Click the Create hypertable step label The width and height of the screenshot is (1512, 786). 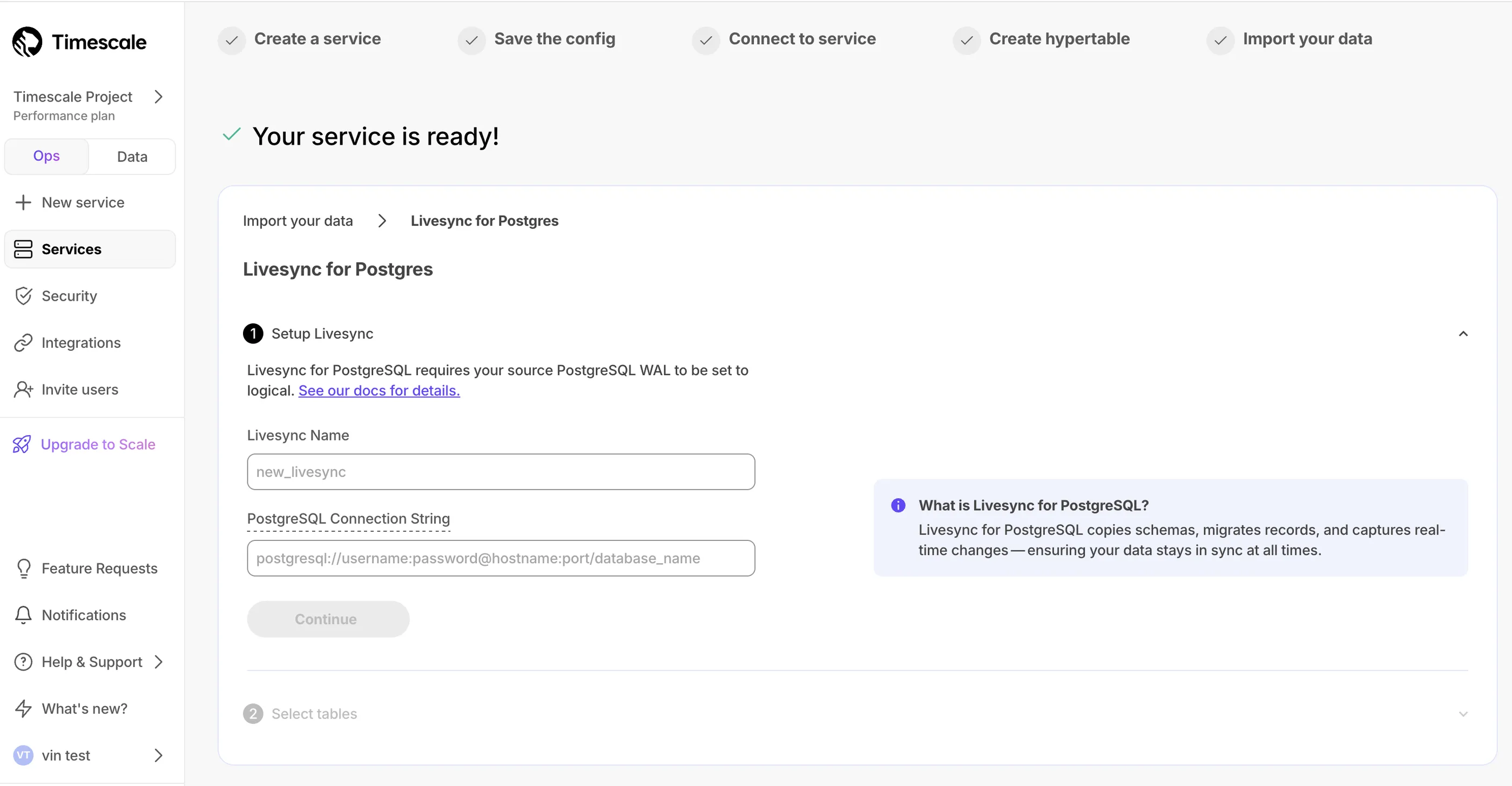(1059, 39)
